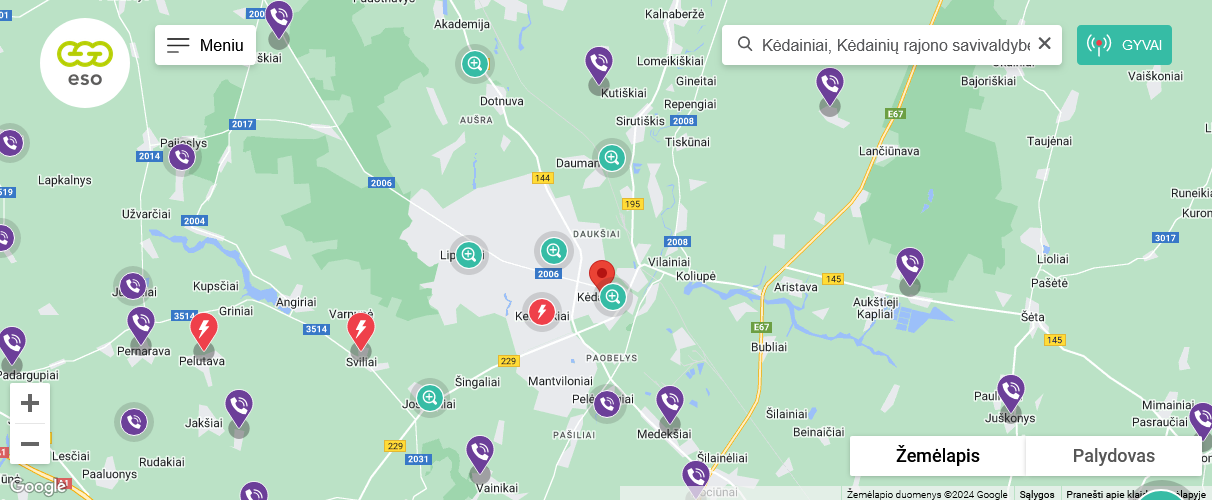Select the red outage marker at Svilliai
The width and height of the screenshot is (1212, 500).
click(x=361, y=331)
